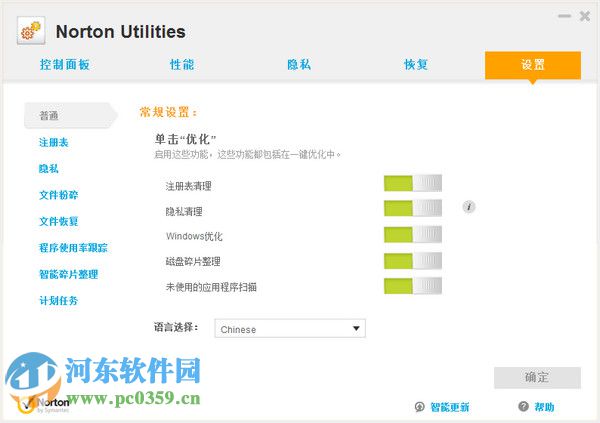Open the 语言选择 Chinese dropdown
The height and width of the screenshot is (423, 600).
(290, 328)
